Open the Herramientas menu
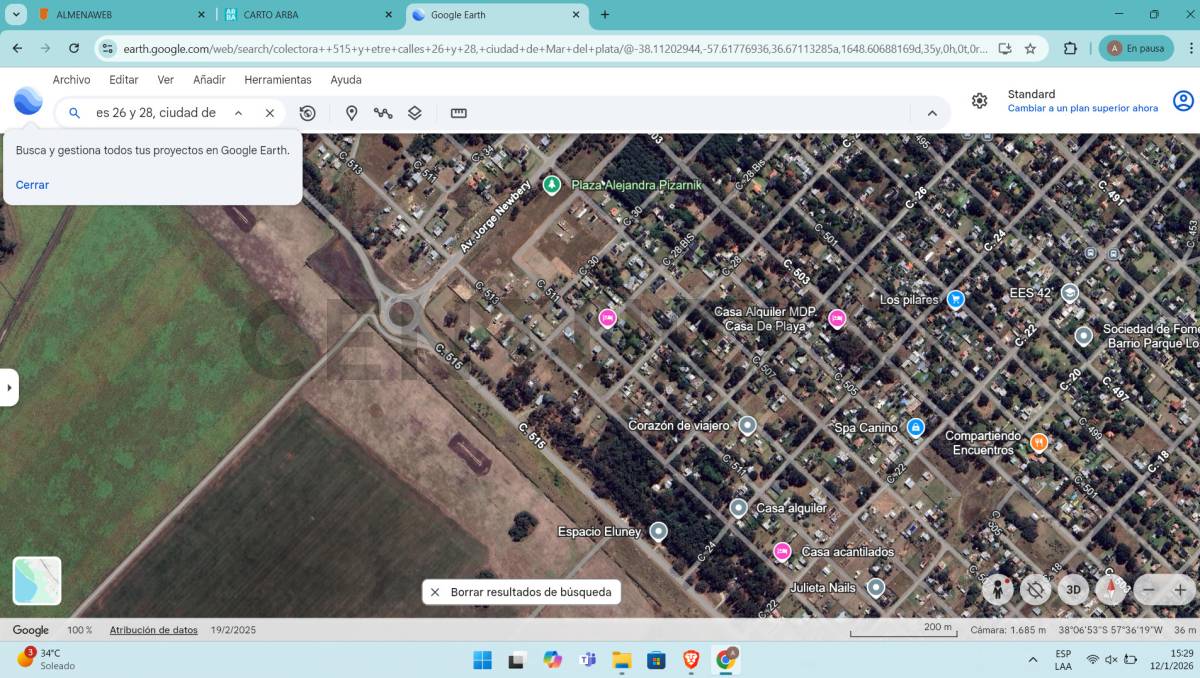 [x=278, y=80]
